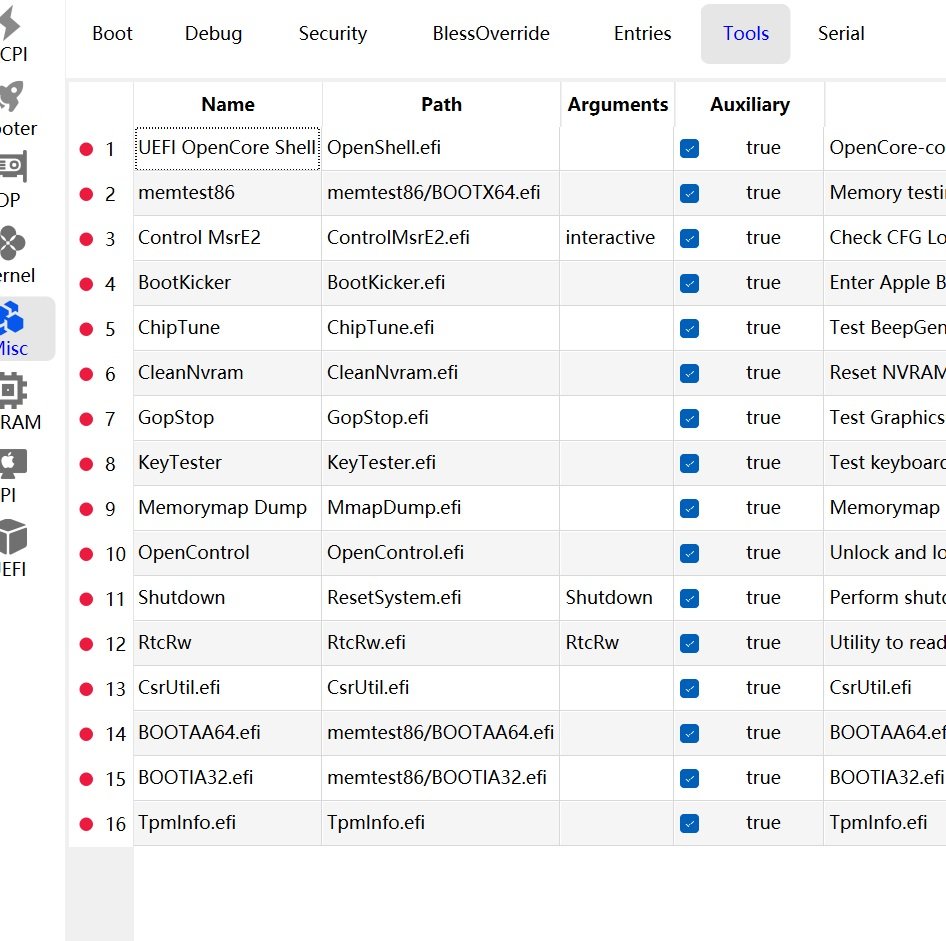
Task: Toggle Auxiliary checkbox for KeyTester
Action: tap(689, 463)
